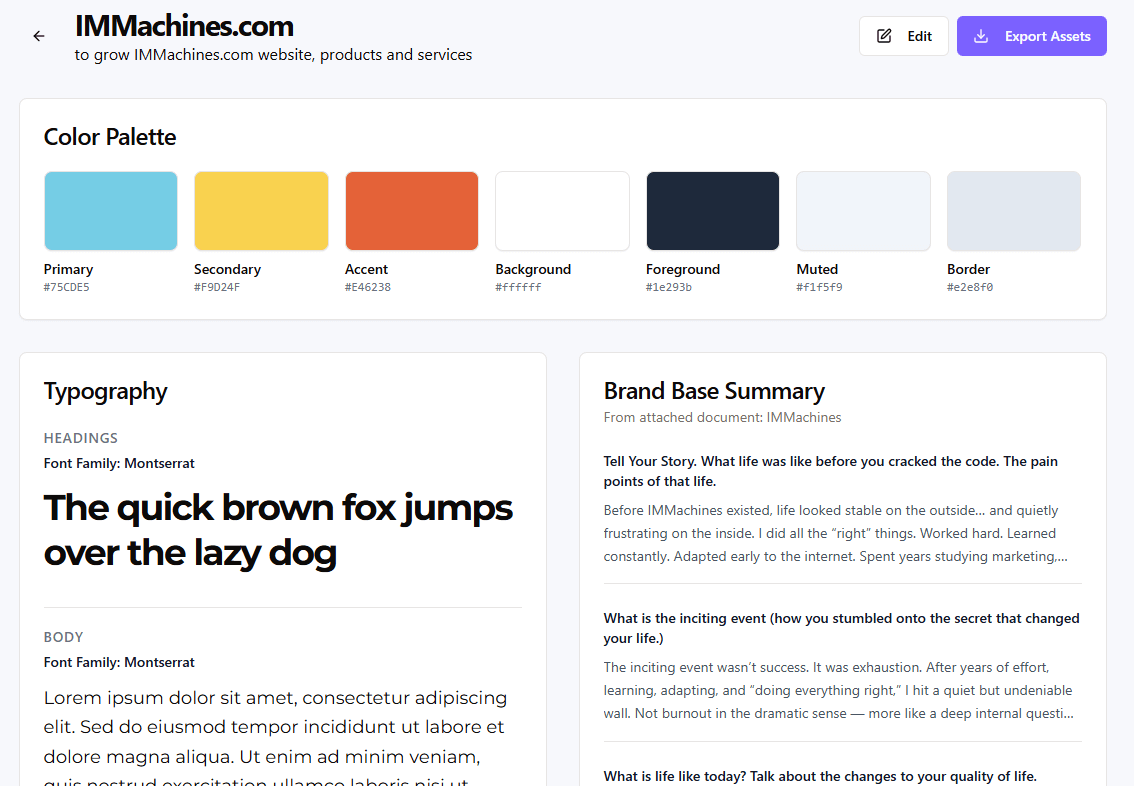Expand the truncated "The inciting event wasn't success" answer
1134x786 pixels.
[838, 690]
